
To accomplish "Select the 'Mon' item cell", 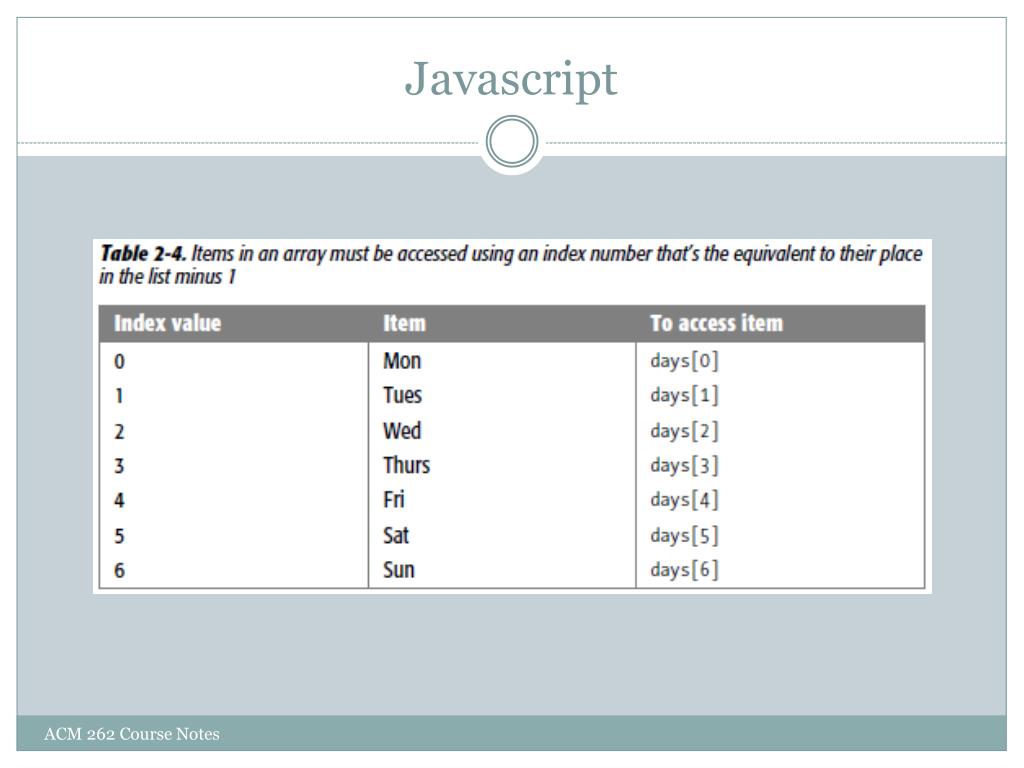I will pos(402,360).
